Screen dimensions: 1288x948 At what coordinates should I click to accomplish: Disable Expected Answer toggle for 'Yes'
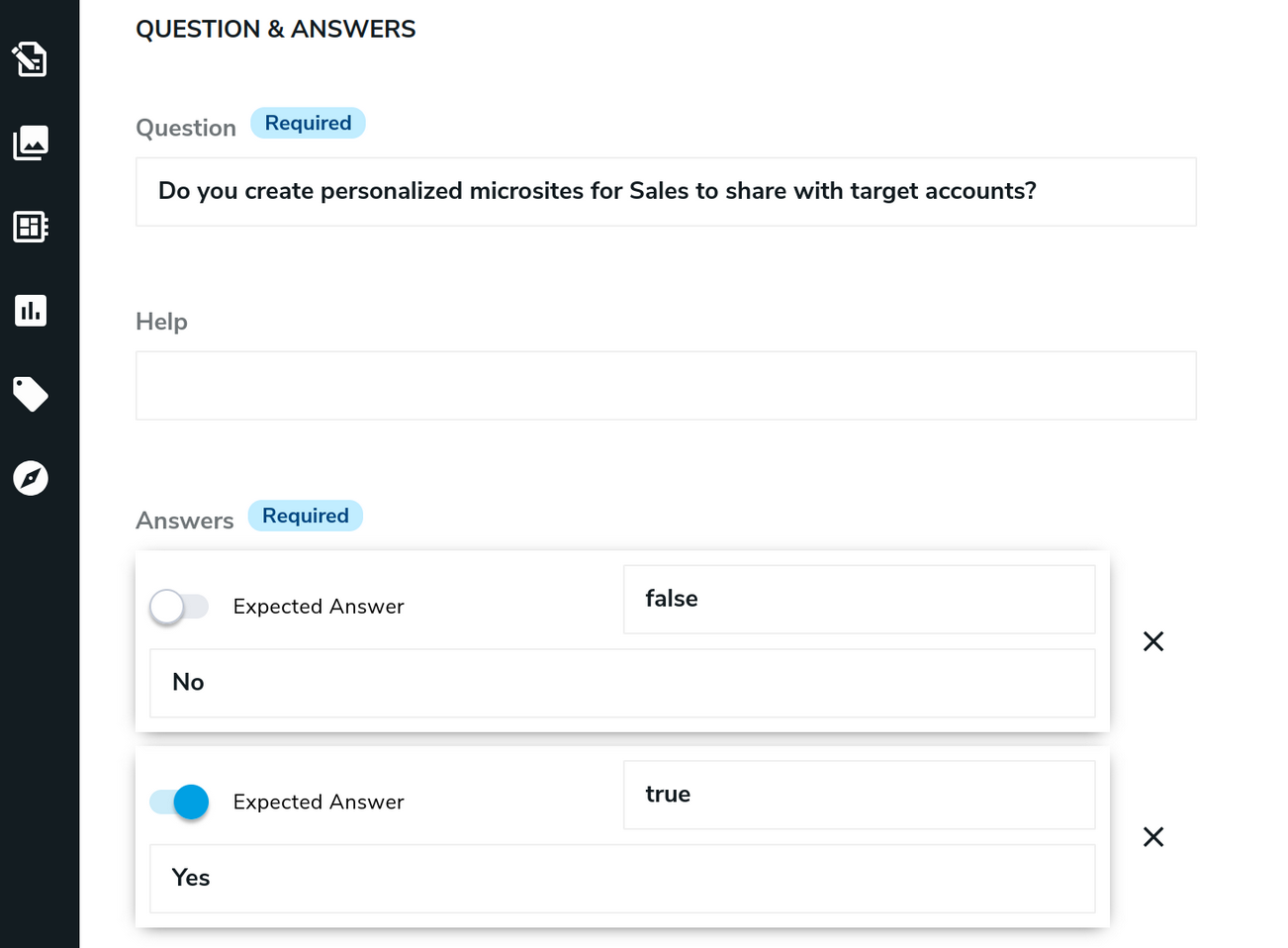point(179,802)
